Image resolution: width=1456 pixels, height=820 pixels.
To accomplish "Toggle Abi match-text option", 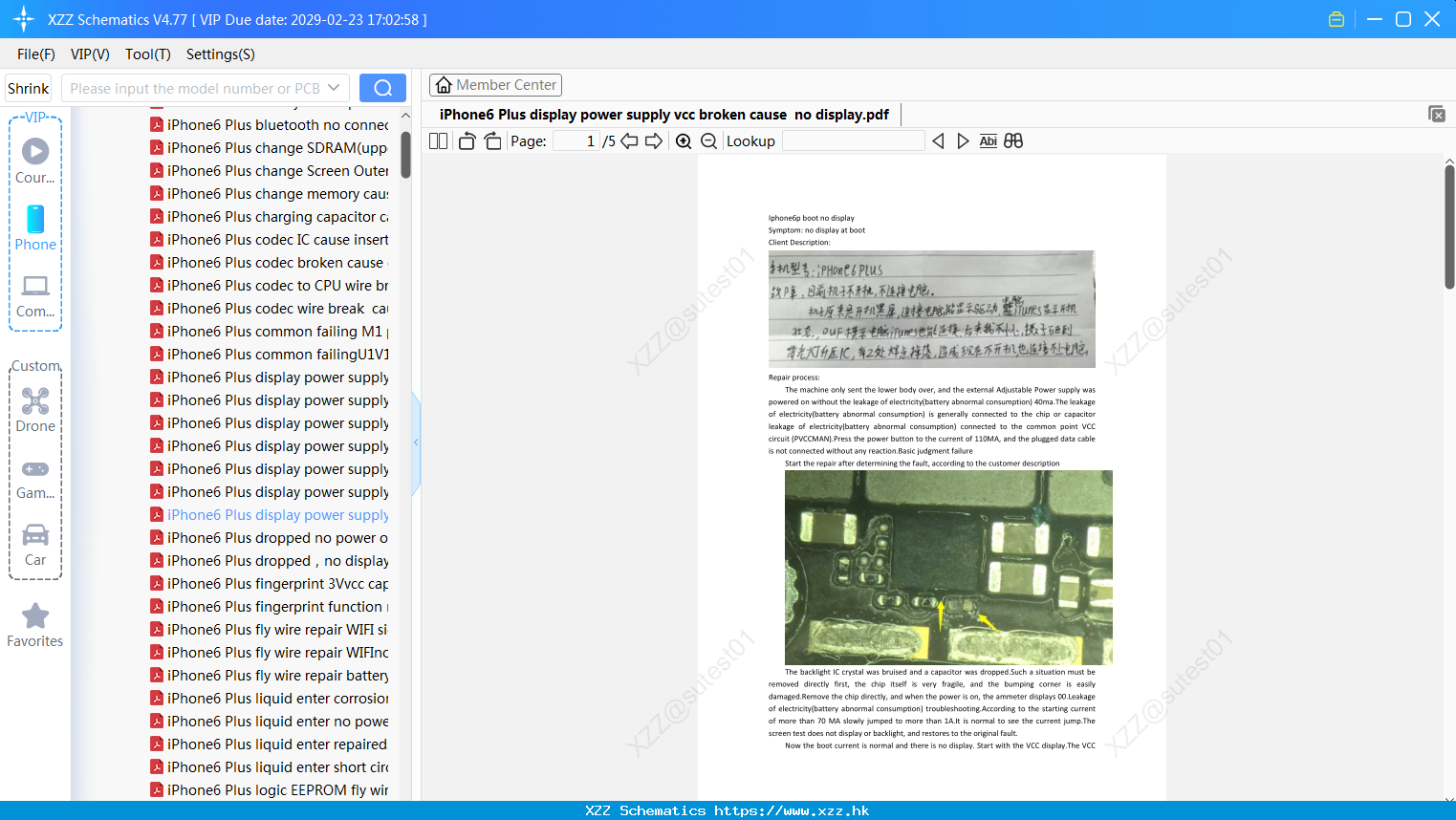I will point(988,140).
